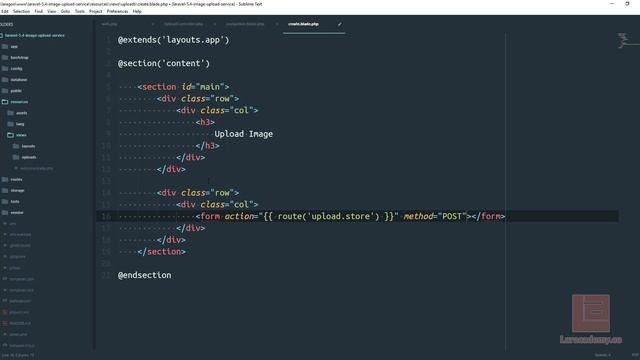Open composer.lock from the sidebar

(22, 290)
